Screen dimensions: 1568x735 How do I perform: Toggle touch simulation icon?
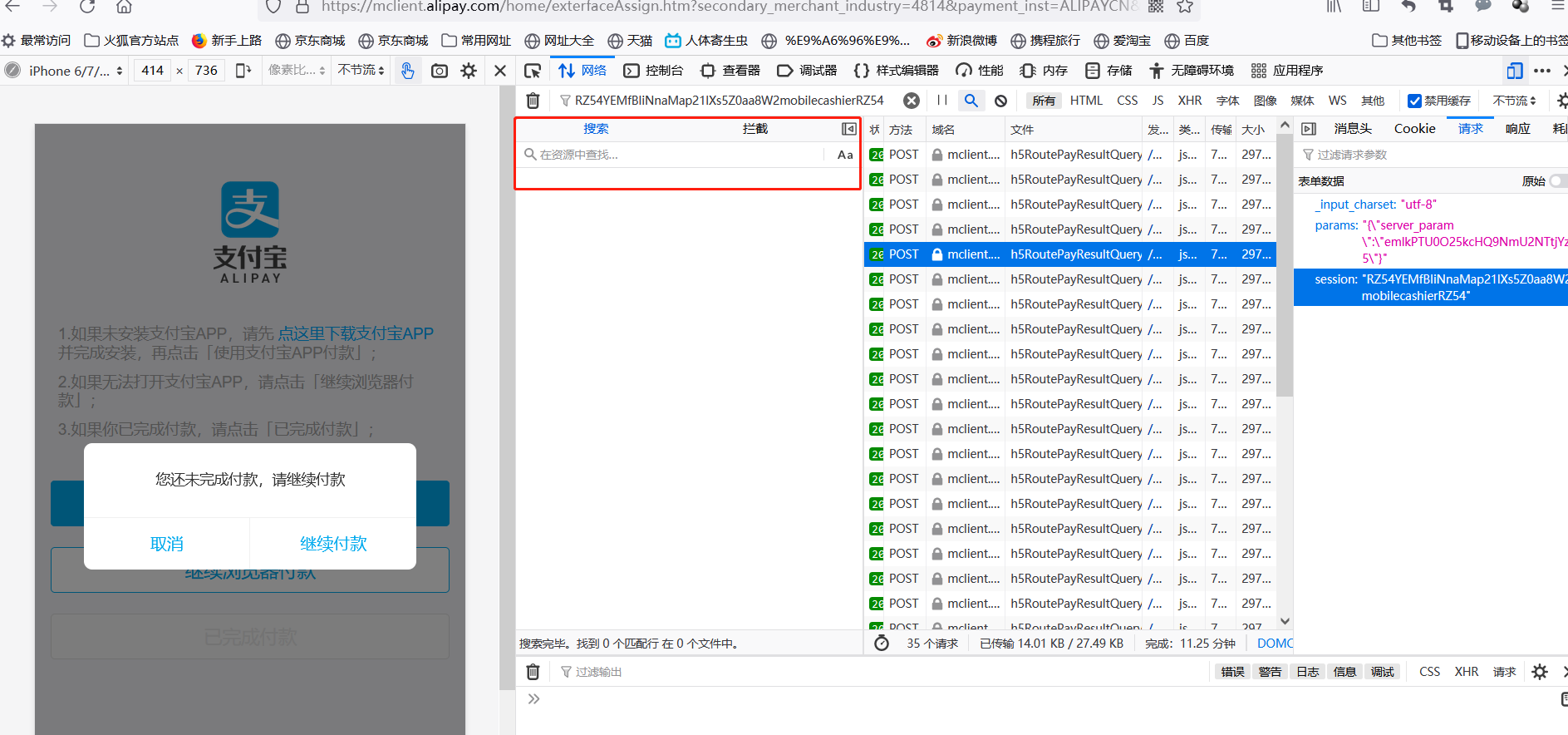click(x=407, y=71)
